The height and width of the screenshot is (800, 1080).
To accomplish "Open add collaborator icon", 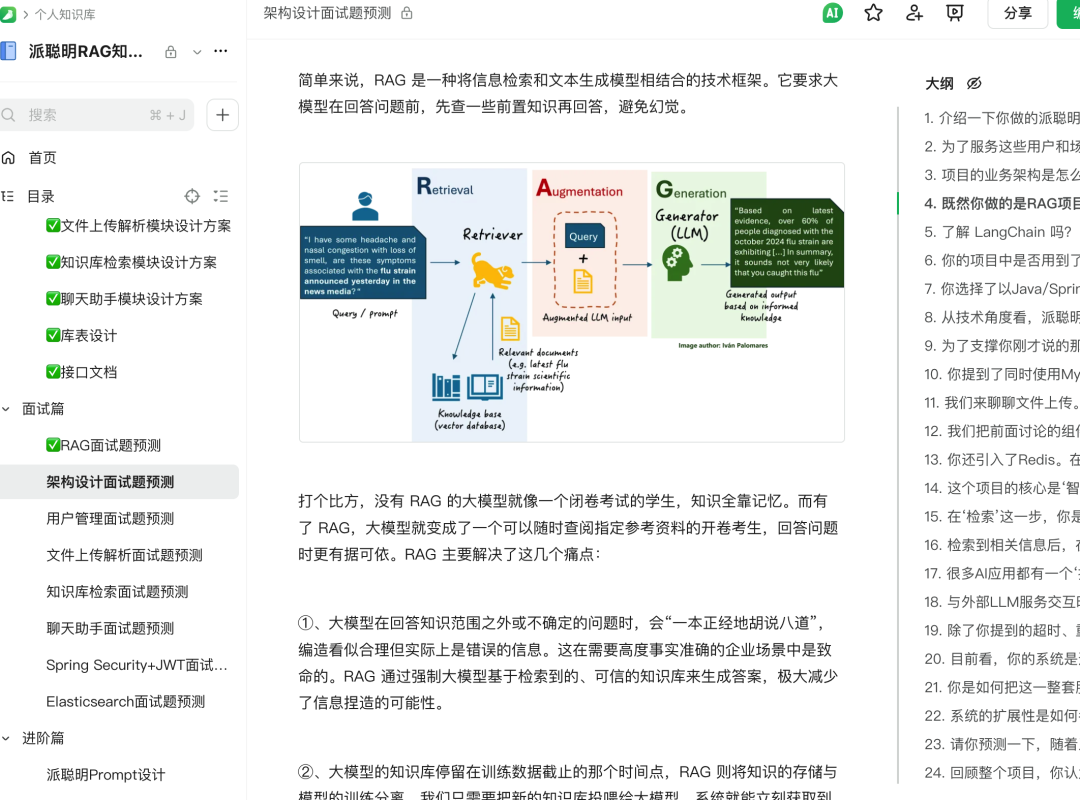I will 914,13.
